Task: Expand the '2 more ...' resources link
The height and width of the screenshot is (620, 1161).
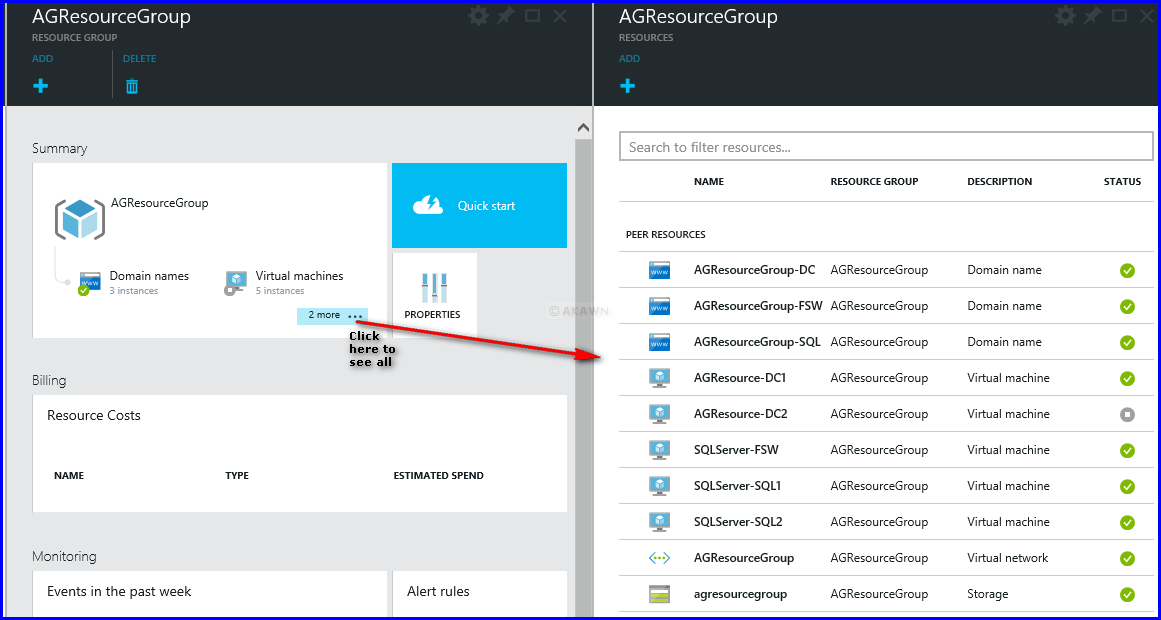Action: click(x=332, y=316)
